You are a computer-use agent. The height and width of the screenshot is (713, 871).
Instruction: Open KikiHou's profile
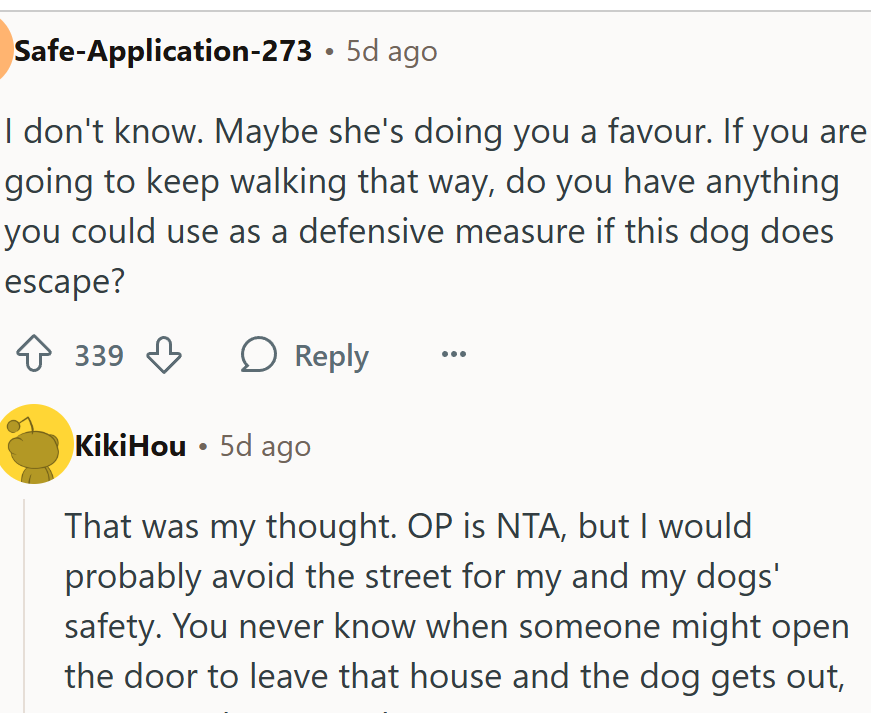coord(130,446)
